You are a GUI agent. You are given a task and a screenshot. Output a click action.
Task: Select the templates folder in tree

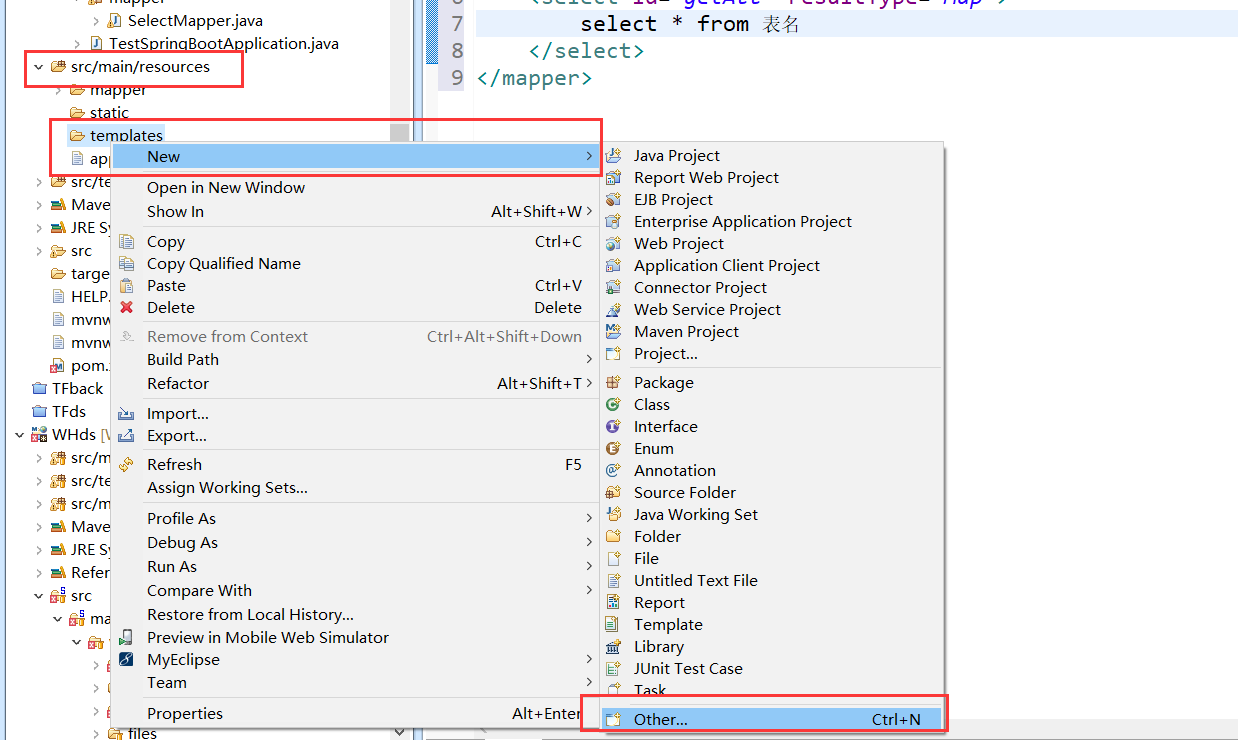126,135
